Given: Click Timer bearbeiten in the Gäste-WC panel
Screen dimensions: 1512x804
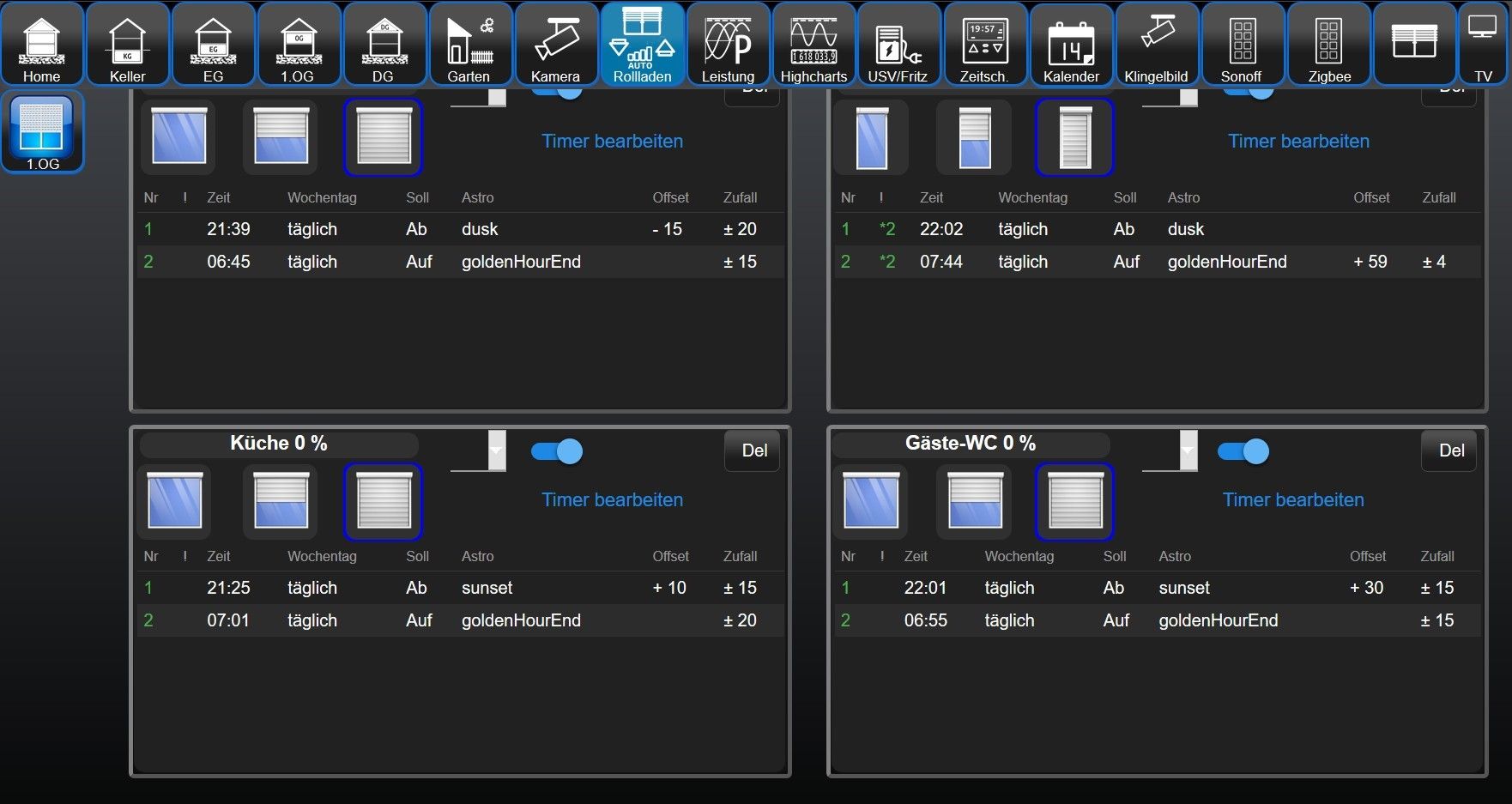Looking at the screenshot, I should [1293, 499].
